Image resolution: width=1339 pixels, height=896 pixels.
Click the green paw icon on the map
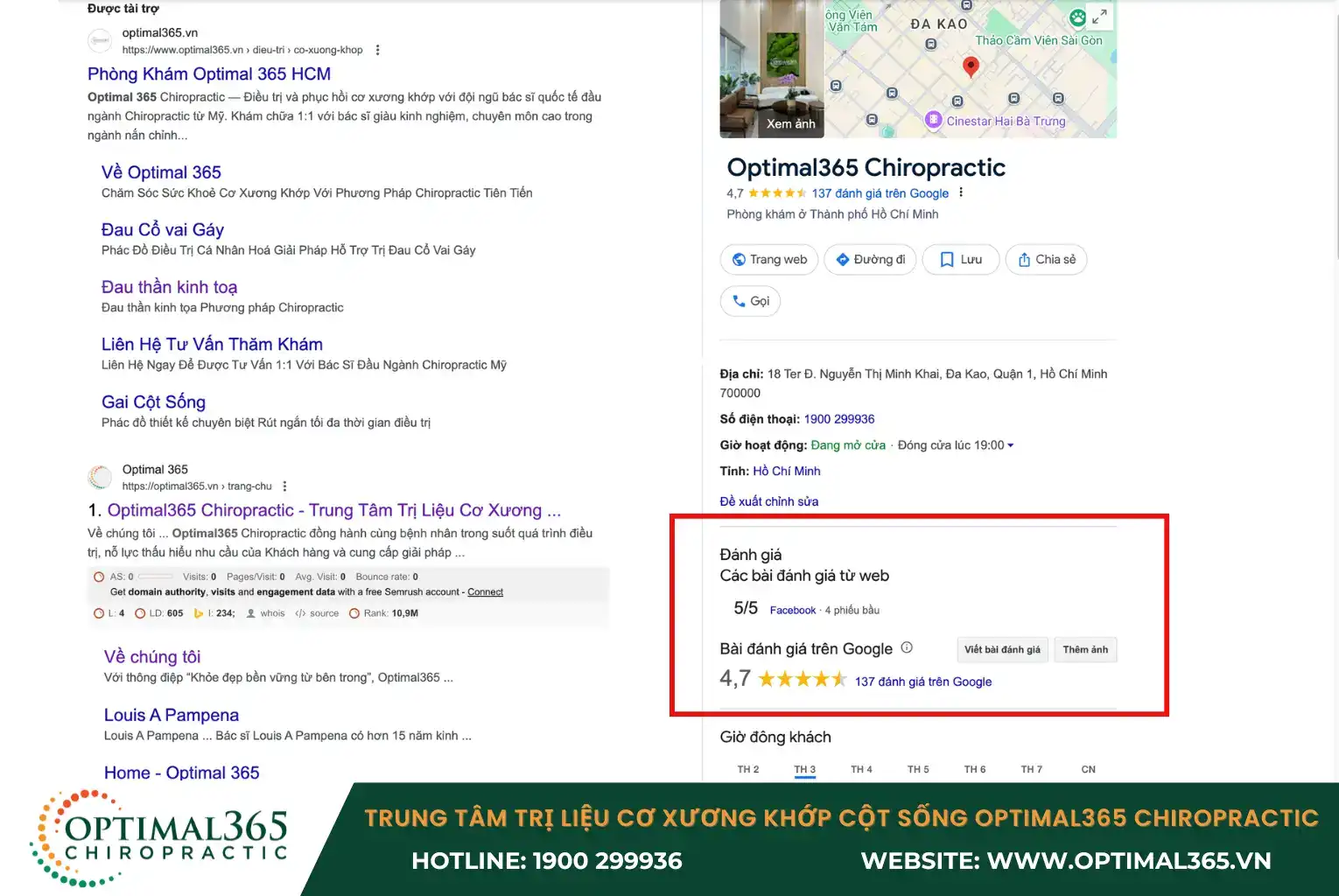pyautogui.click(x=1076, y=17)
